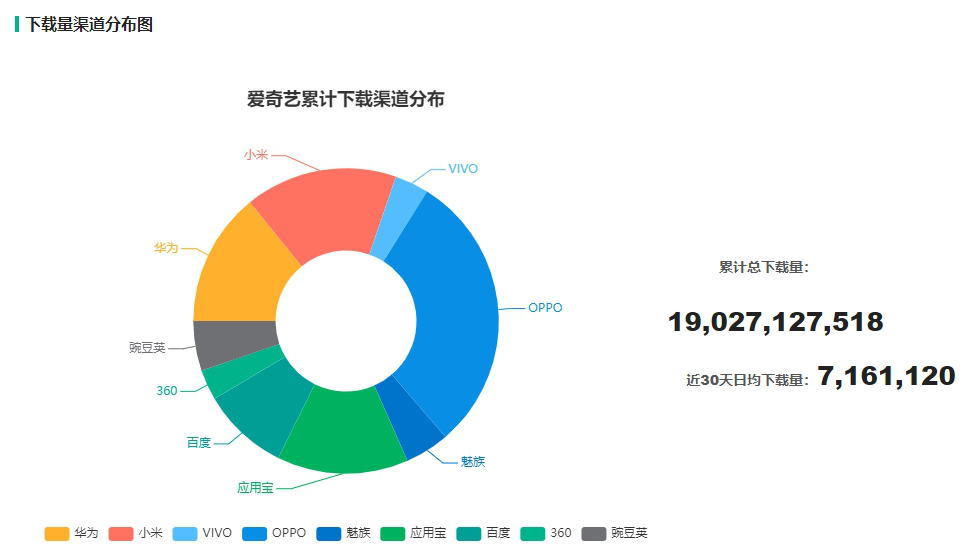Click the VIVO legend label text

point(217,533)
